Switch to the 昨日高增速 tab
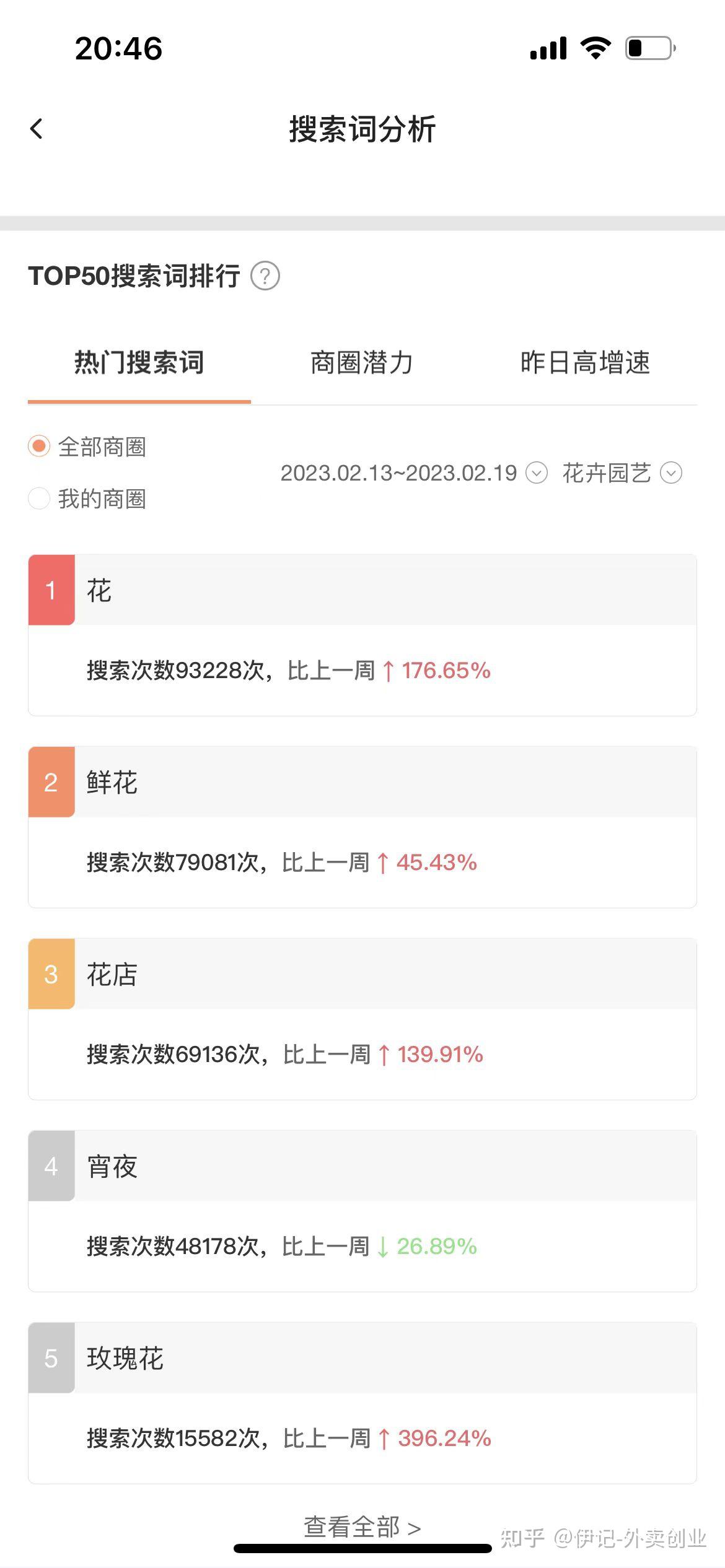The image size is (725, 1568). pyautogui.click(x=585, y=363)
